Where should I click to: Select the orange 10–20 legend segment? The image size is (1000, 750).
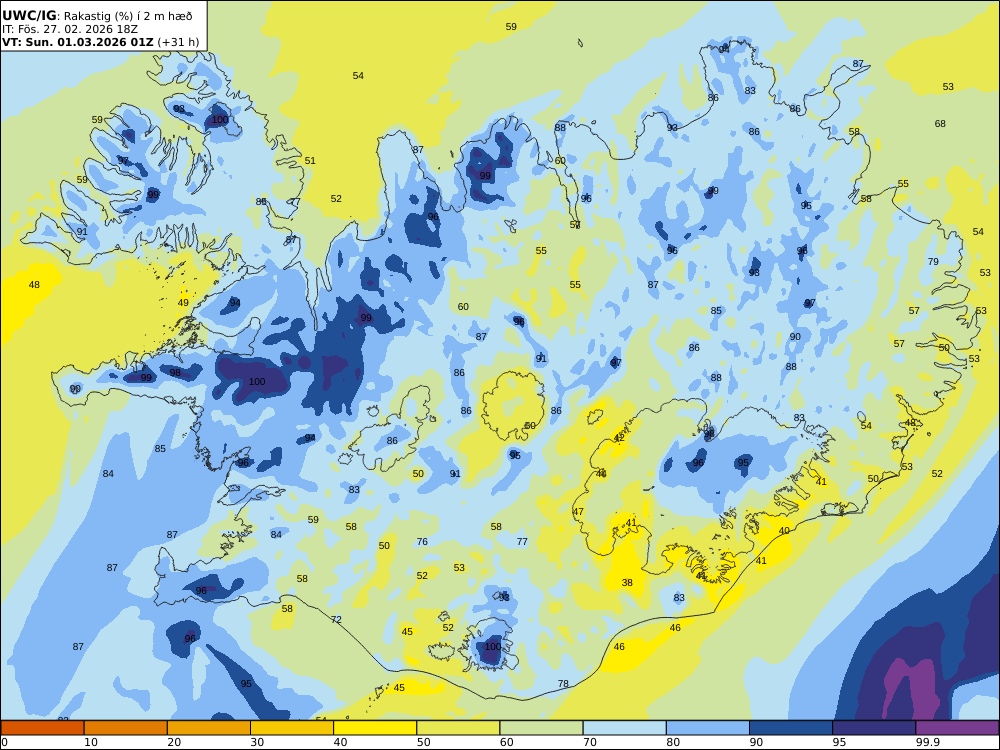click(x=126, y=728)
